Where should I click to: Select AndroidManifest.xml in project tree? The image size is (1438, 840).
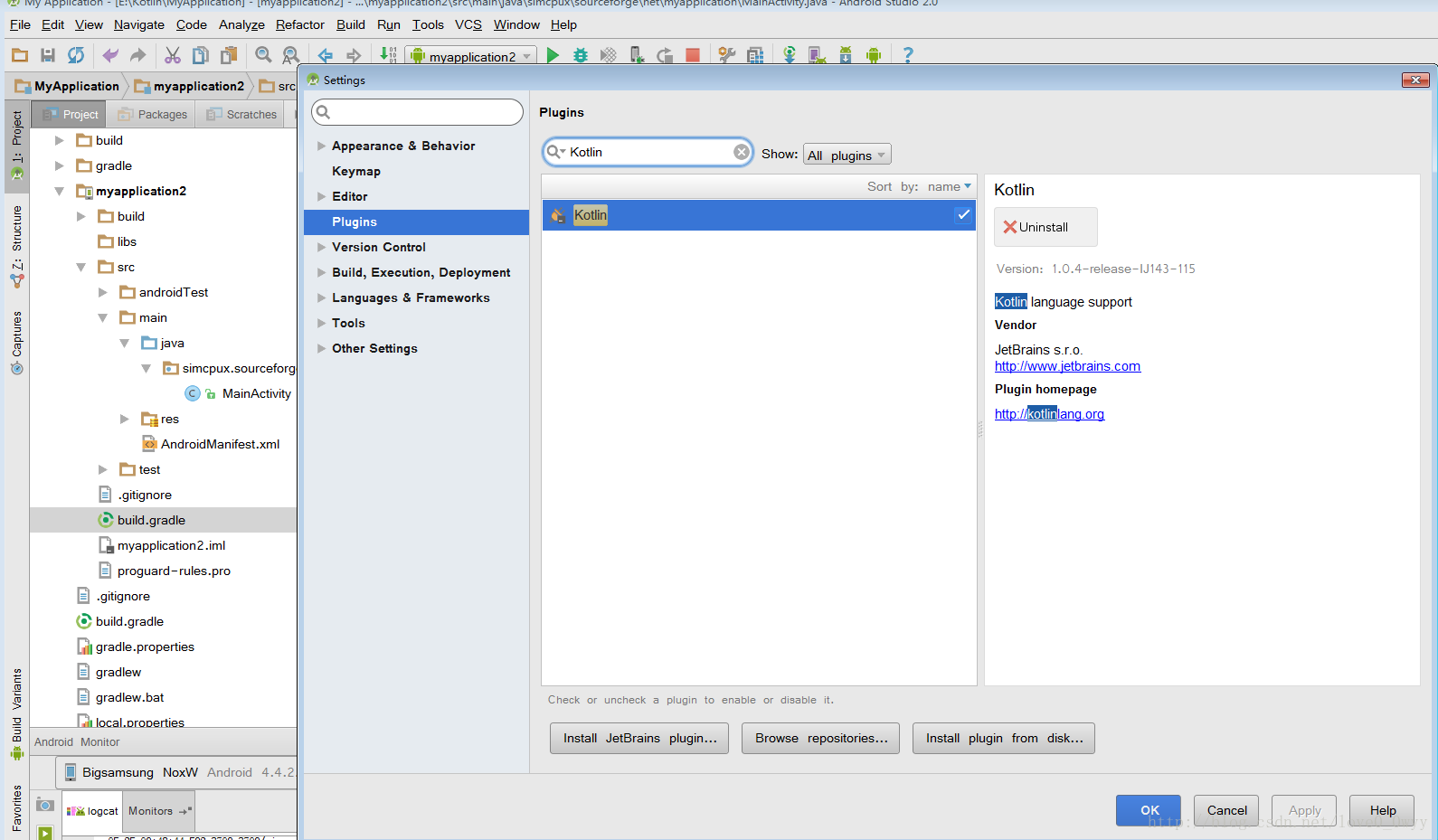coord(220,444)
